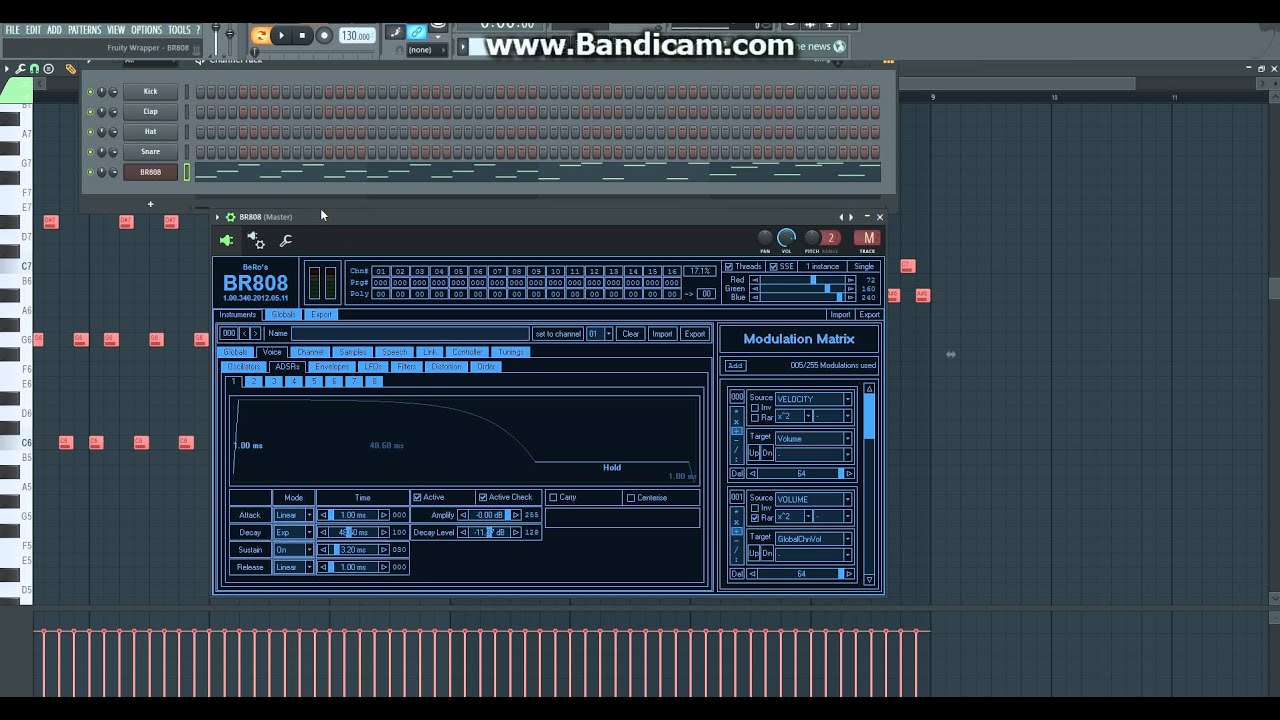
Task: Select the next instrument arrow
Action: coord(255,333)
